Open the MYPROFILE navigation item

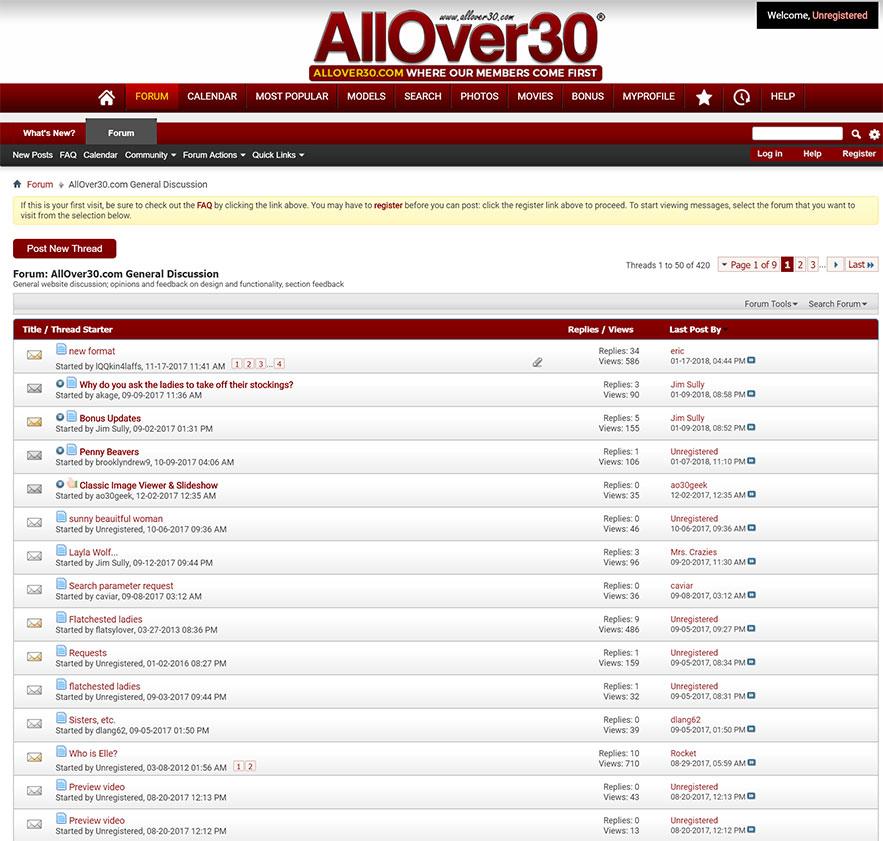(648, 96)
